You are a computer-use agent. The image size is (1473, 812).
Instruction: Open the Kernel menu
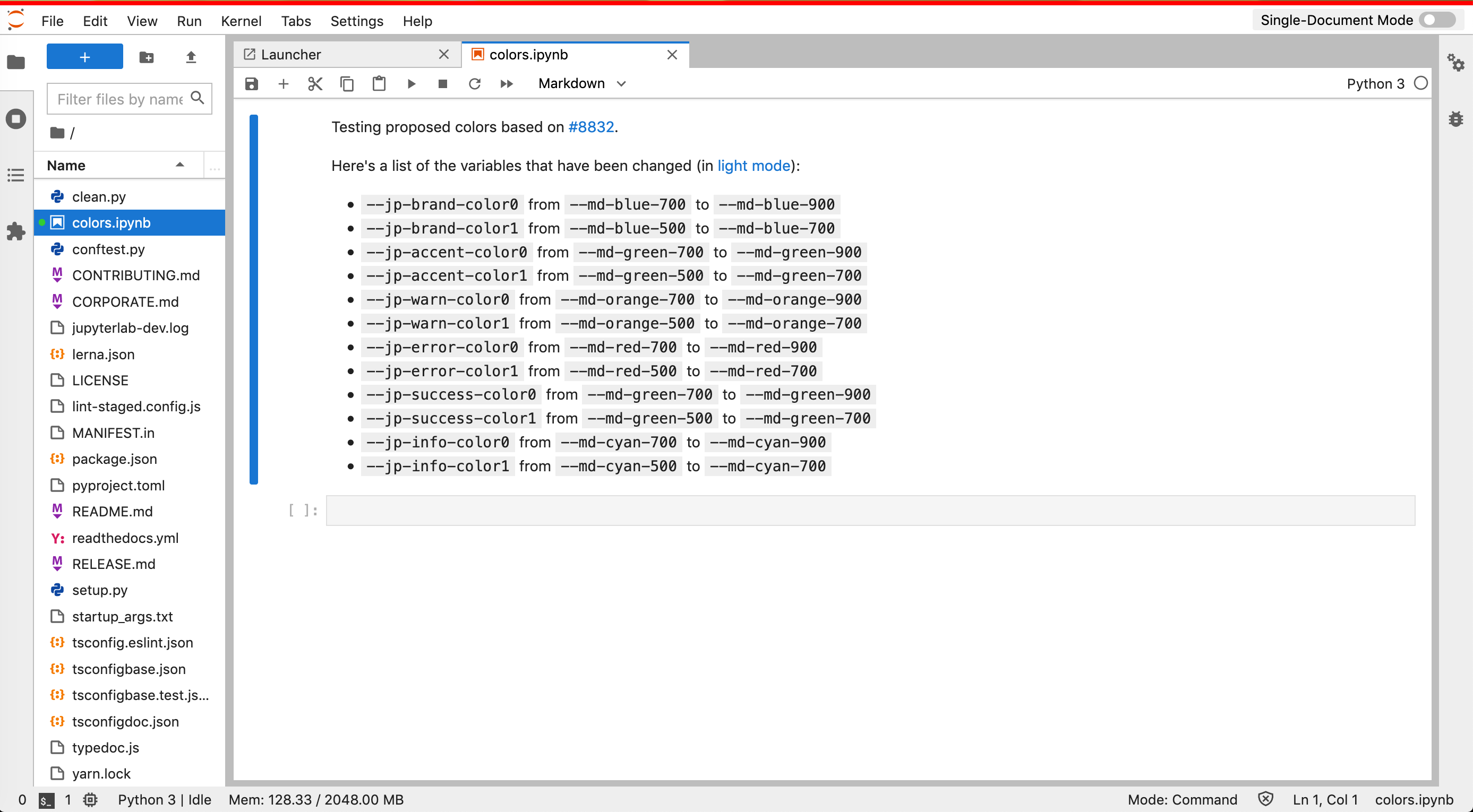pyautogui.click(x=241, y=21)
